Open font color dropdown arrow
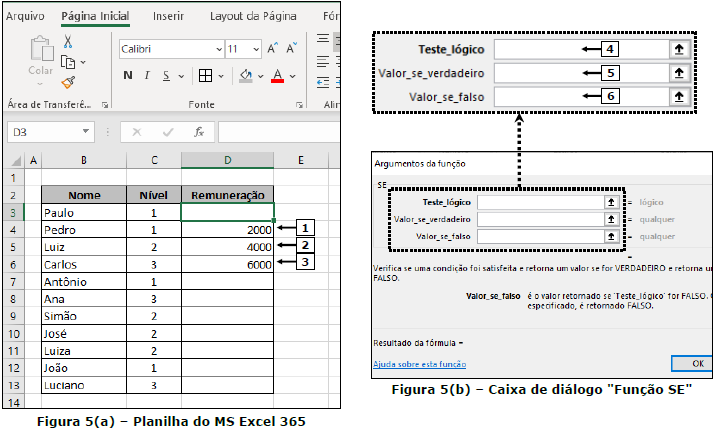This screenshot has height=428, width=719. tap(293, 76)
